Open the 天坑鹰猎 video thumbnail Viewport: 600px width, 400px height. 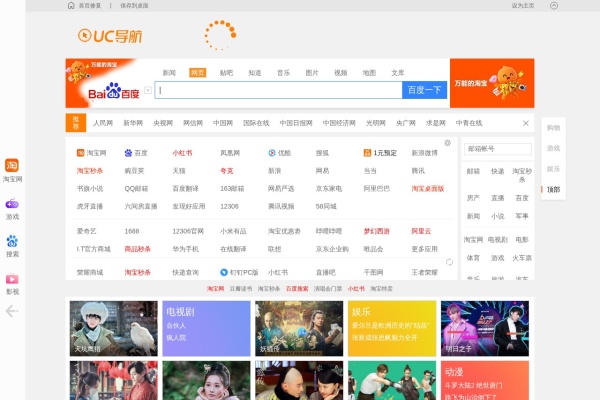click(114, 328)
